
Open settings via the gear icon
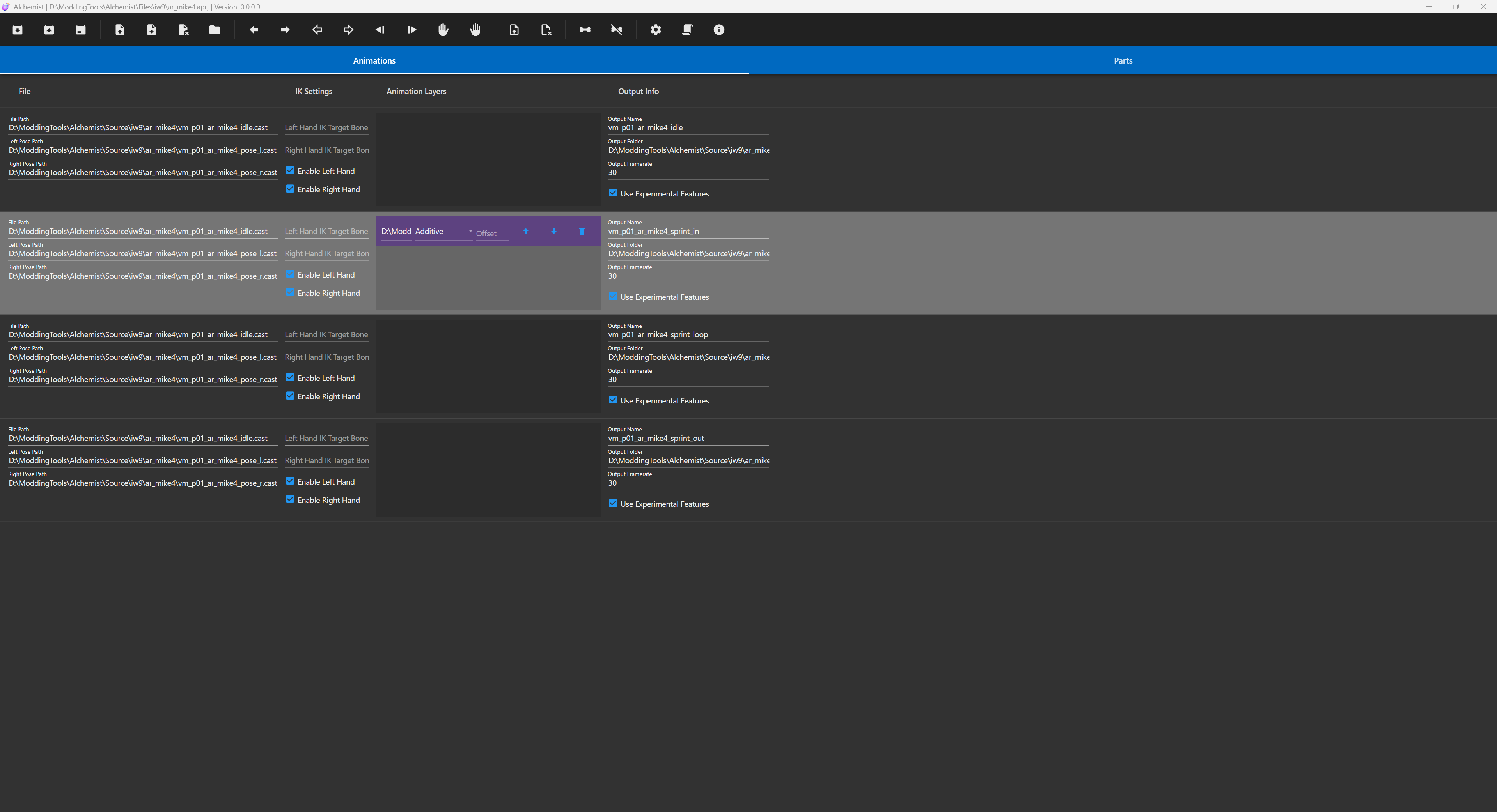click(x=656, y=30)
